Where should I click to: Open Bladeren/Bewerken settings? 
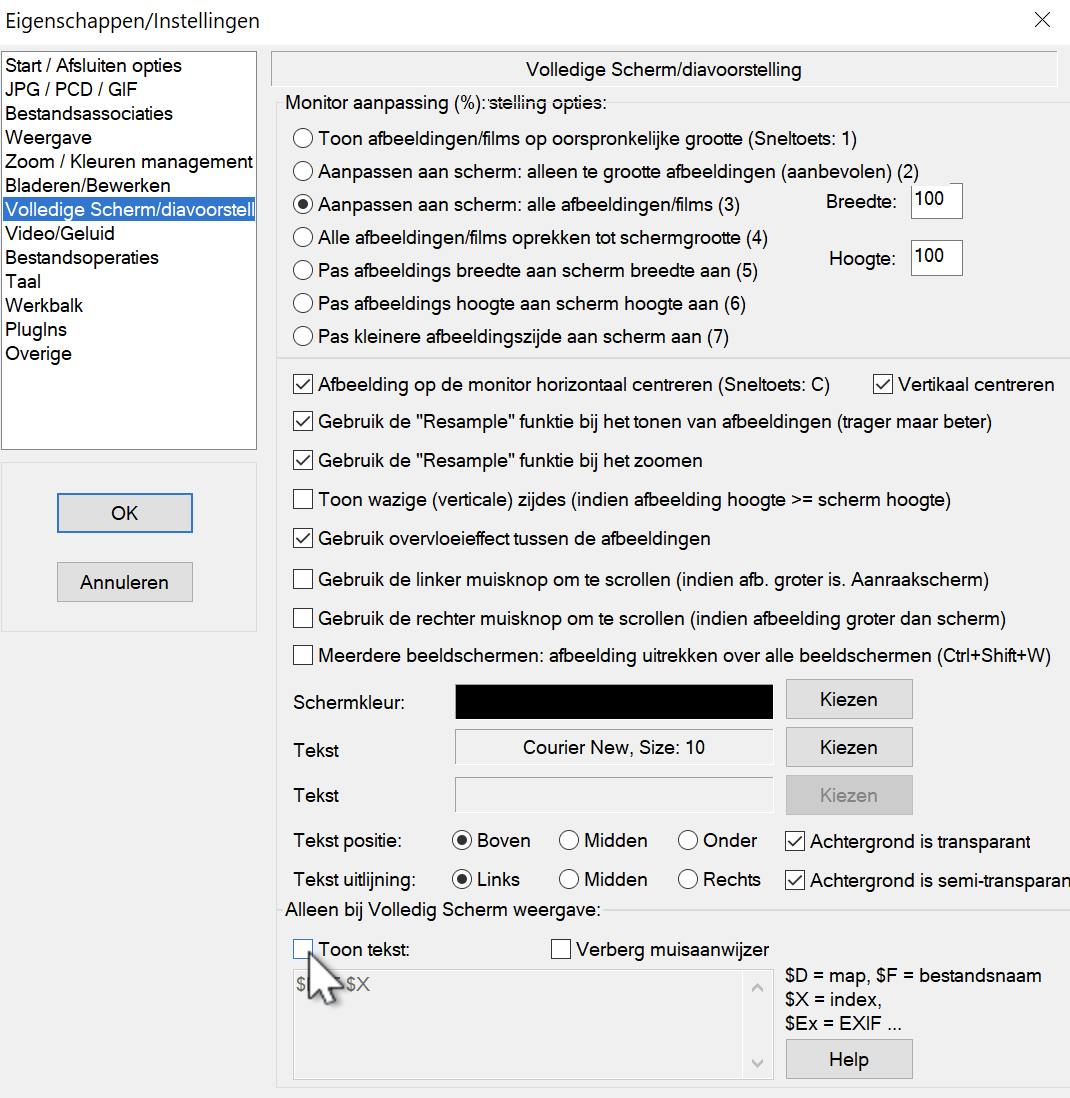(129, 186)
